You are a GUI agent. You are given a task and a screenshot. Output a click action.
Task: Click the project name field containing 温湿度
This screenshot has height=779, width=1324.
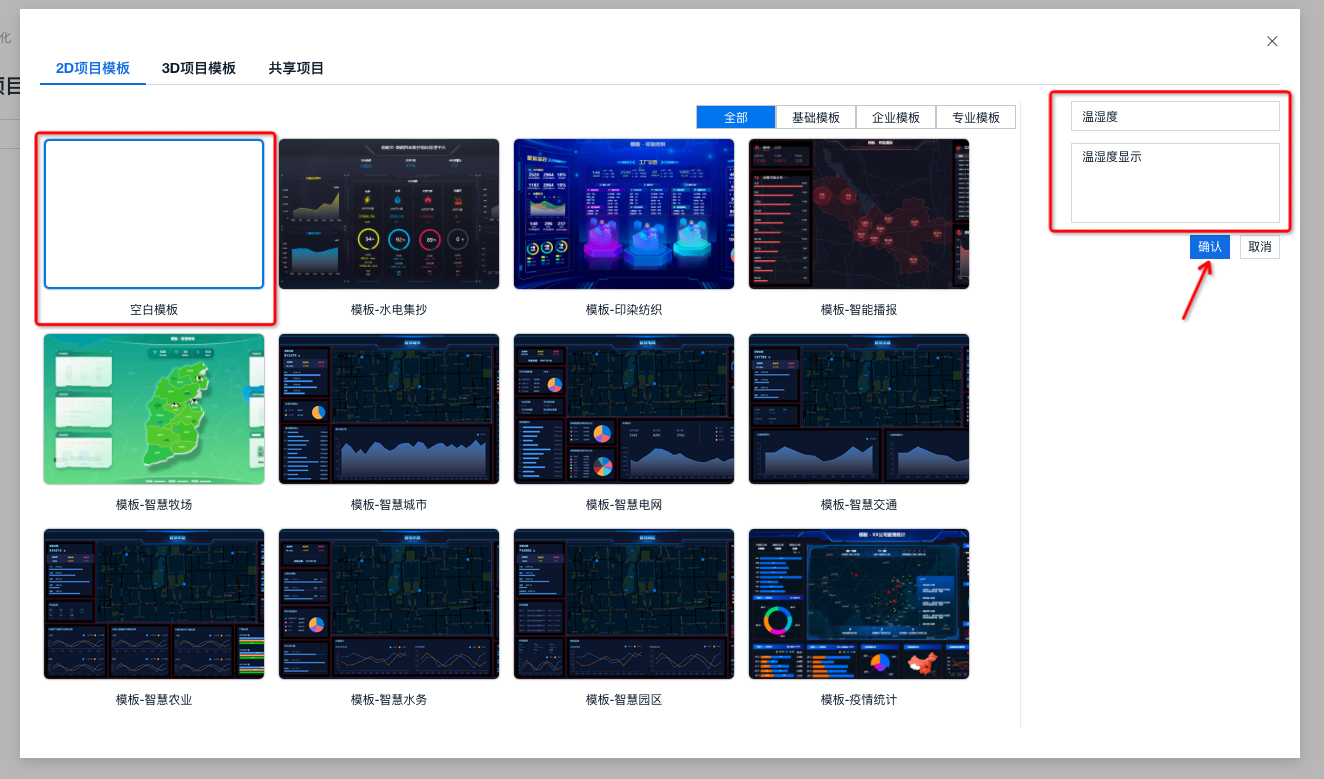point(1175,116)
